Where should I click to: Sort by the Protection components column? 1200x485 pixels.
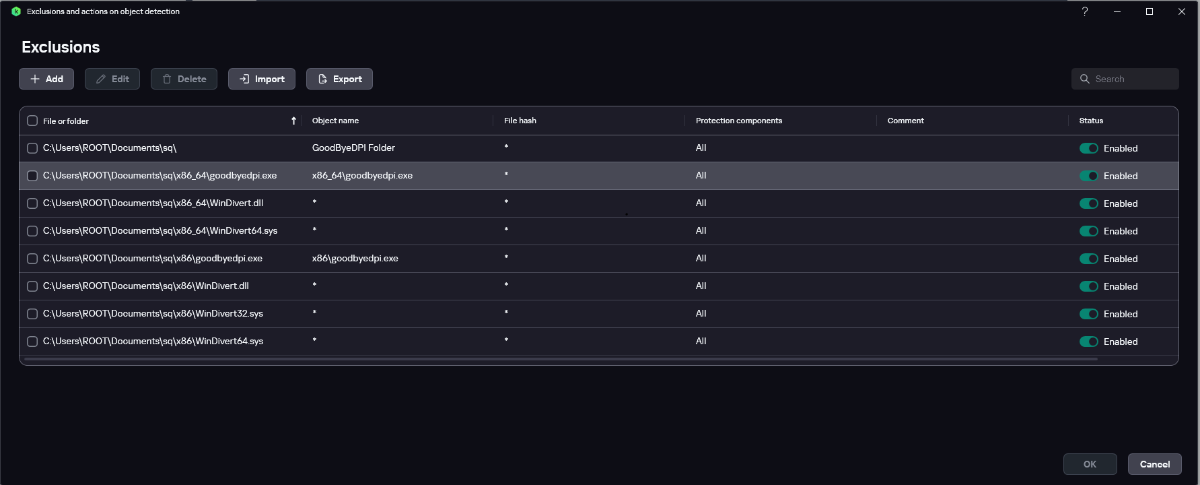click(738, 121)
